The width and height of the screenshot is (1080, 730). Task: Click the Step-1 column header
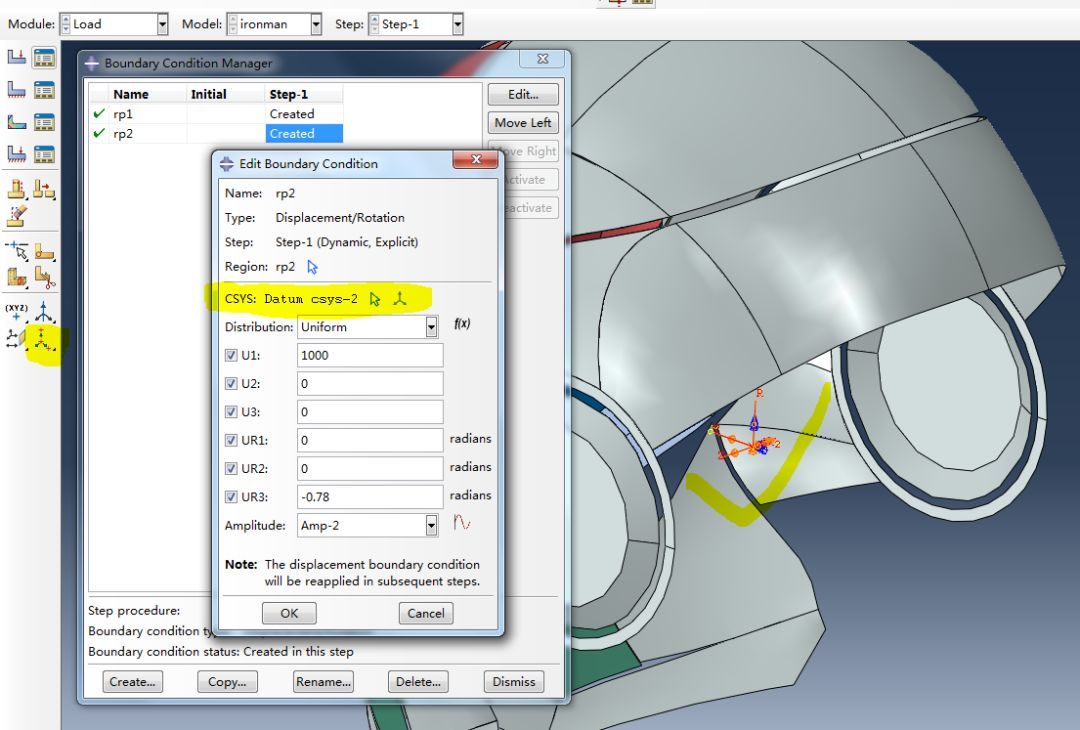(289, 94)
